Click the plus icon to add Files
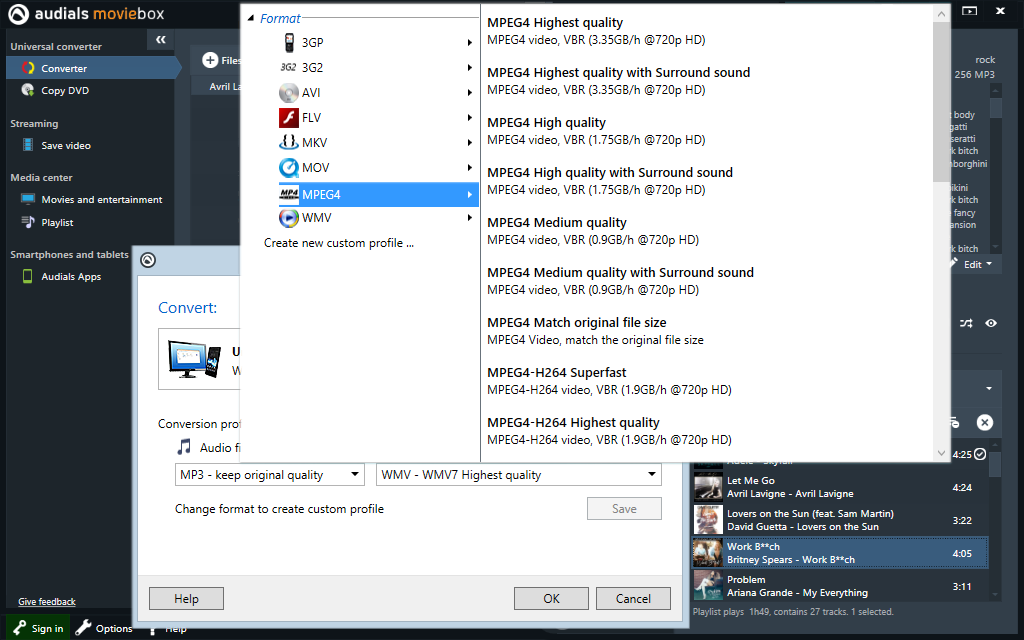 click(210, 60)
